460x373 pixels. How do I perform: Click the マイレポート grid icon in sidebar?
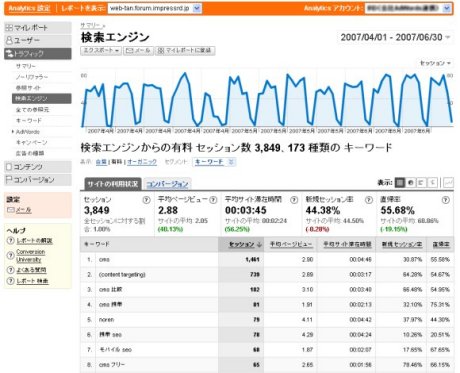9,28
